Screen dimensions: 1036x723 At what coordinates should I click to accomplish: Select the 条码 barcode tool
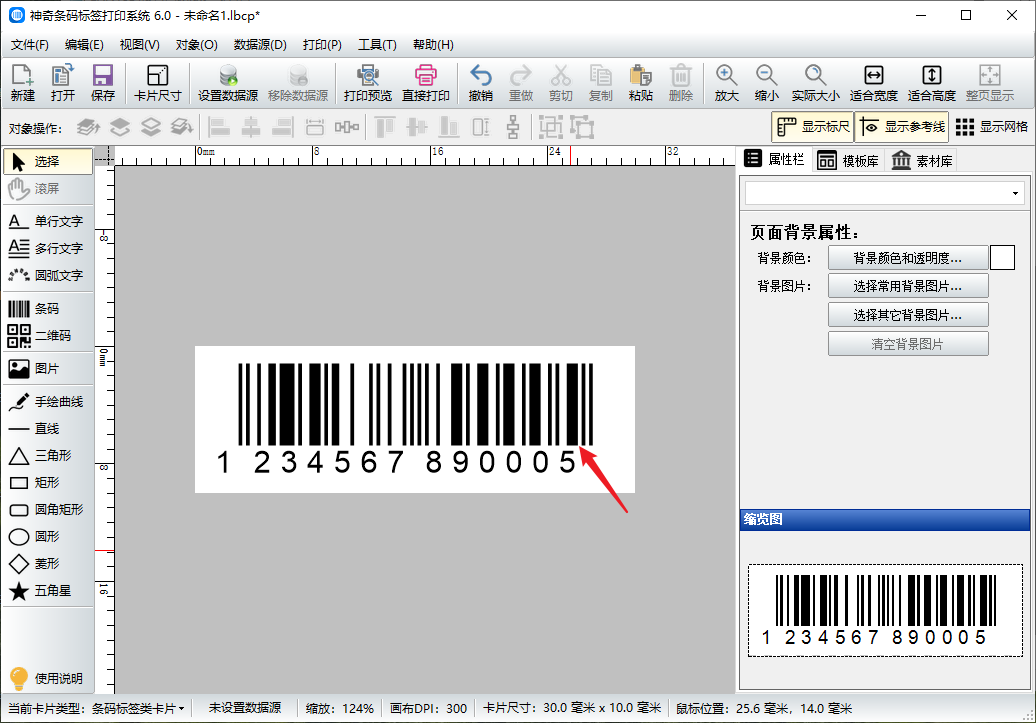(46, 309)
